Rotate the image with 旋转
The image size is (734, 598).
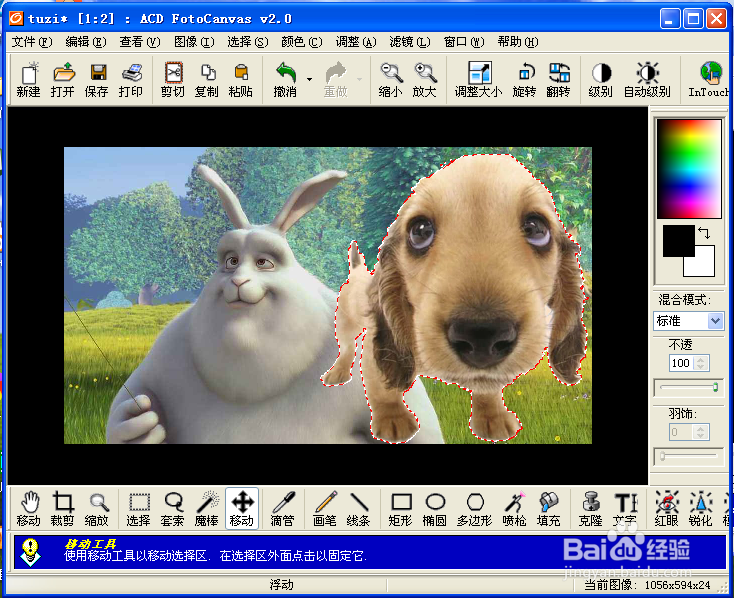click(x=524, y=79)
